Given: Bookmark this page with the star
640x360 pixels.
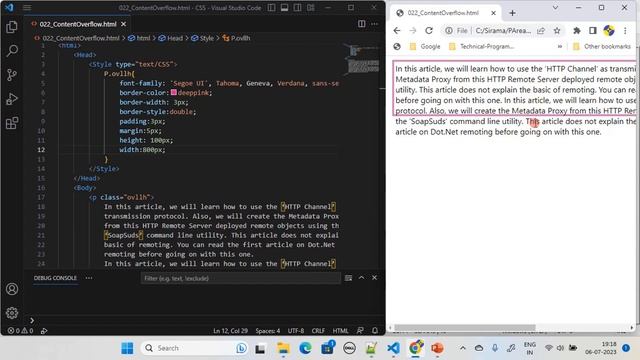Looking at the screenshot, I should 557,31.
